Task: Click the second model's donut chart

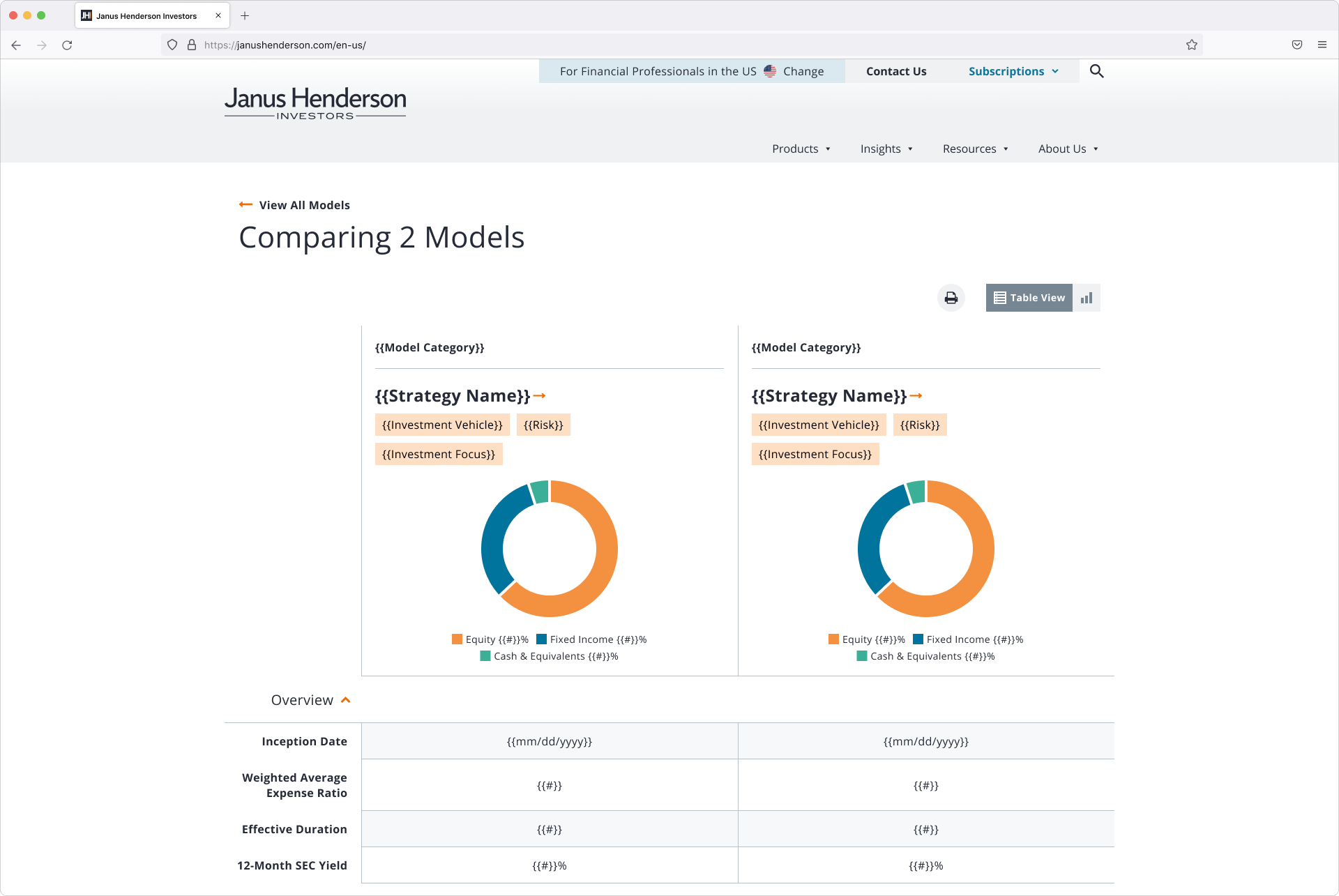Action: pyautogui.click(x=926, y=549)
